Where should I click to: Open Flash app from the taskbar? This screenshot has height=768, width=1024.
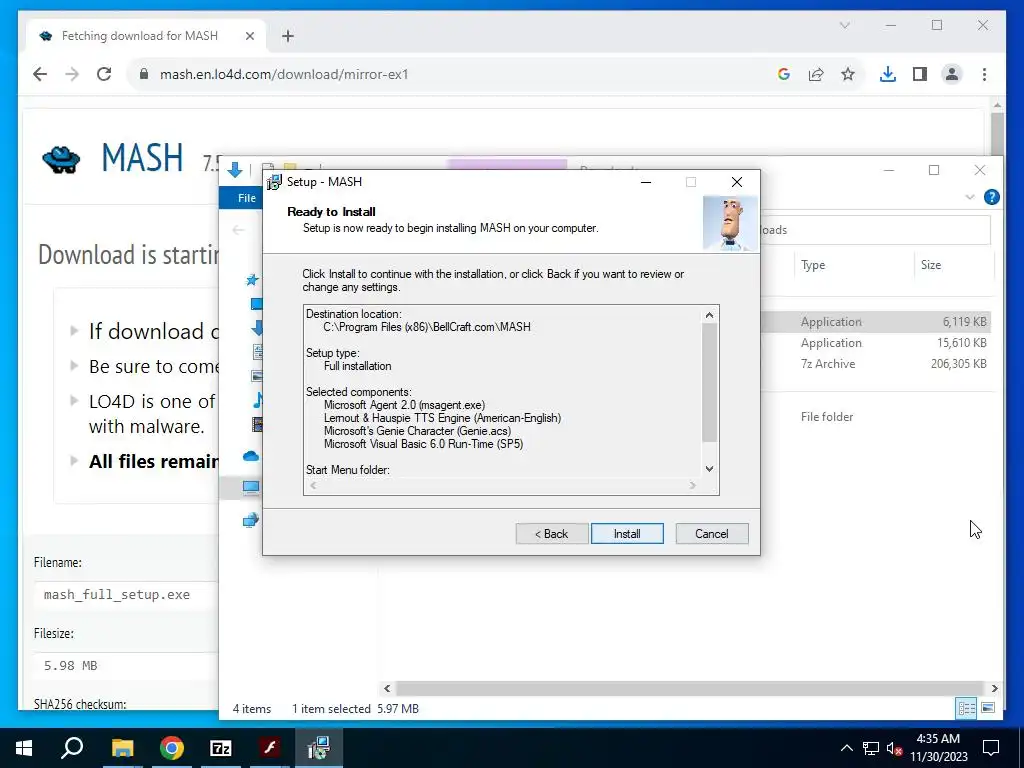pos(270,748)
